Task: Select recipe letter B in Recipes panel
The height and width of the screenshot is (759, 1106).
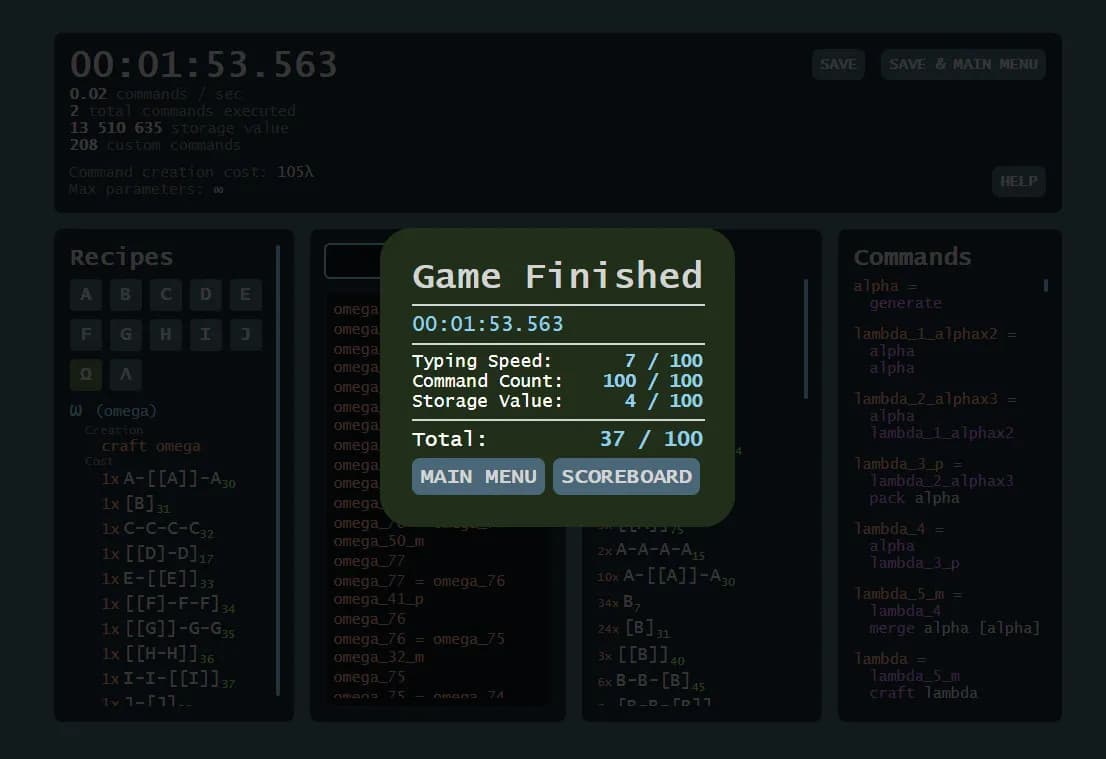Action: coord(125,294)
